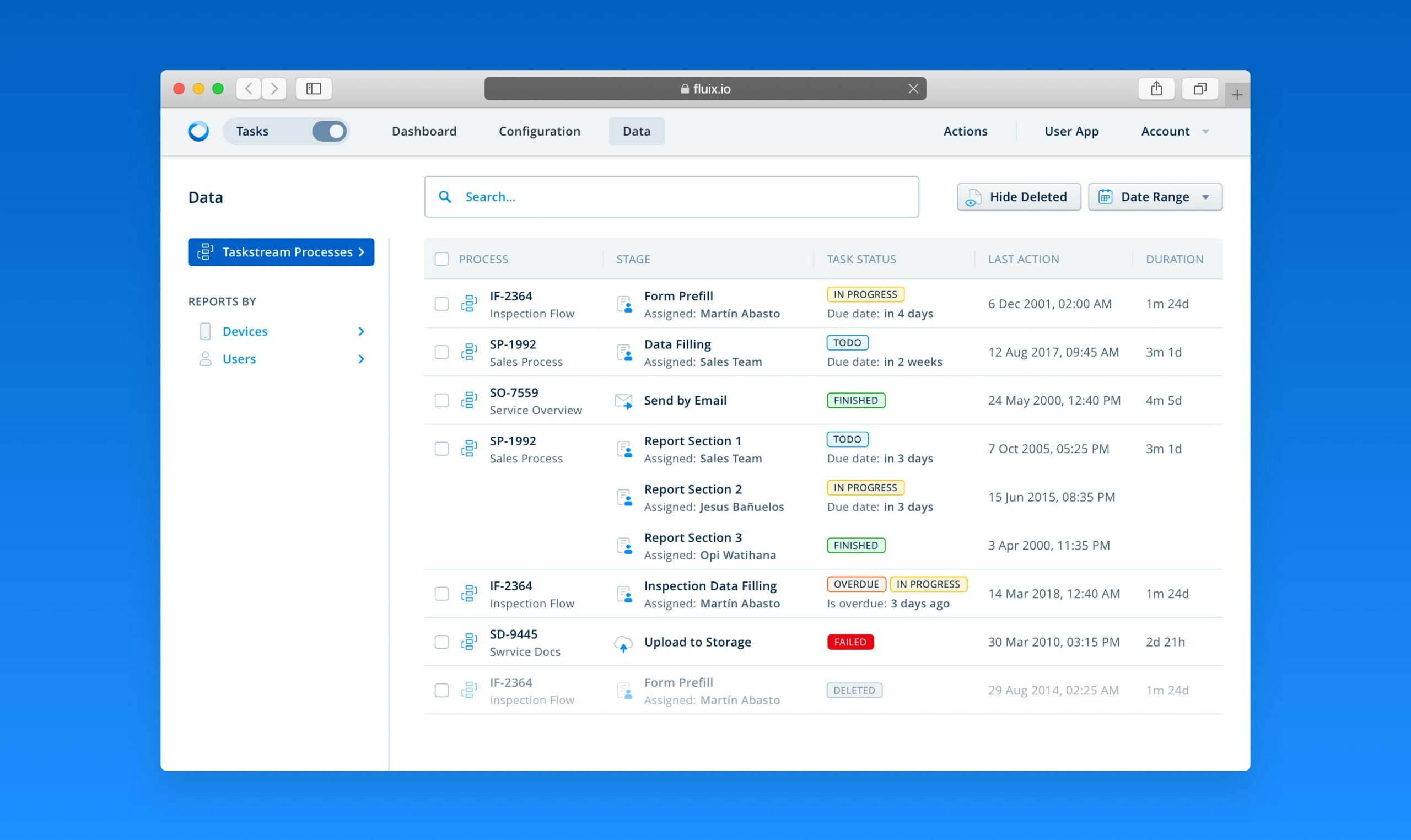The image size is (1411, 840).
Task: Click the Safari show tabs overview icon
Action: 1199,89
